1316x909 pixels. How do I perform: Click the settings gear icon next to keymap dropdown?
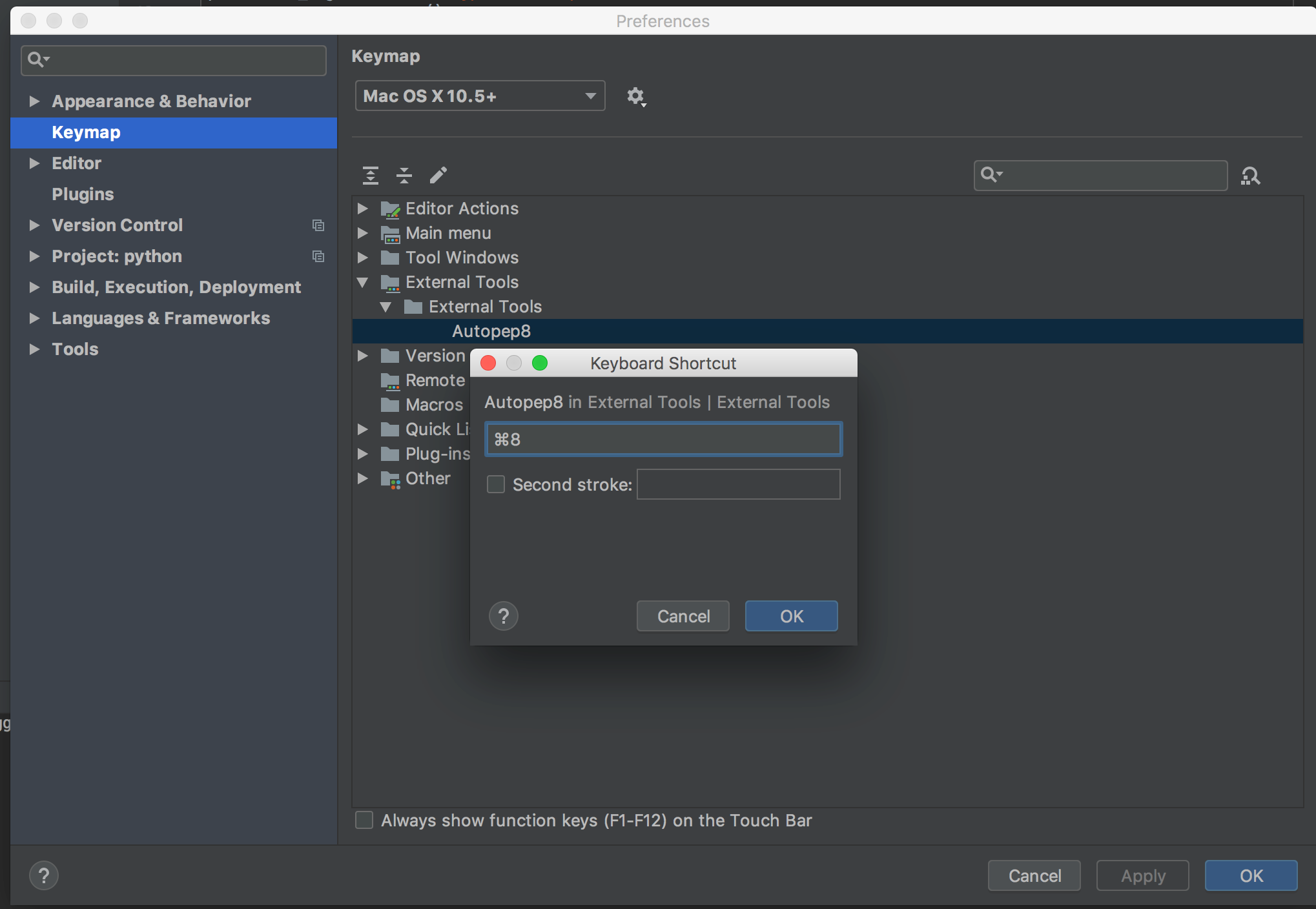tap(636, 95)
